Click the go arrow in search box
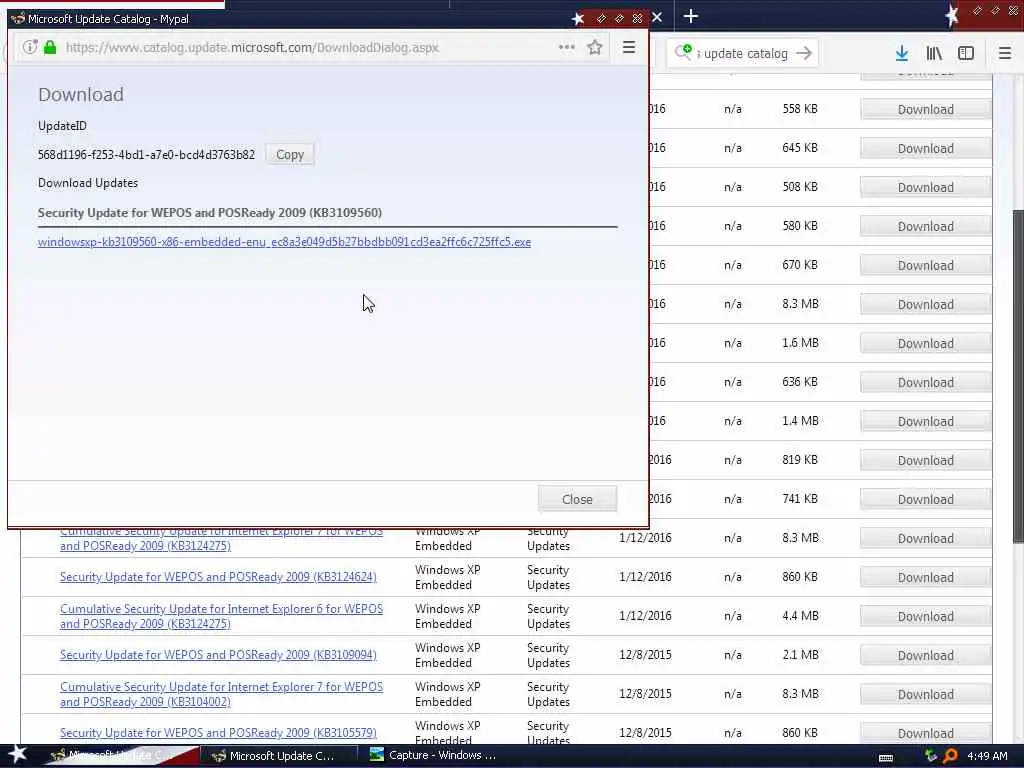 click(804, 54)
